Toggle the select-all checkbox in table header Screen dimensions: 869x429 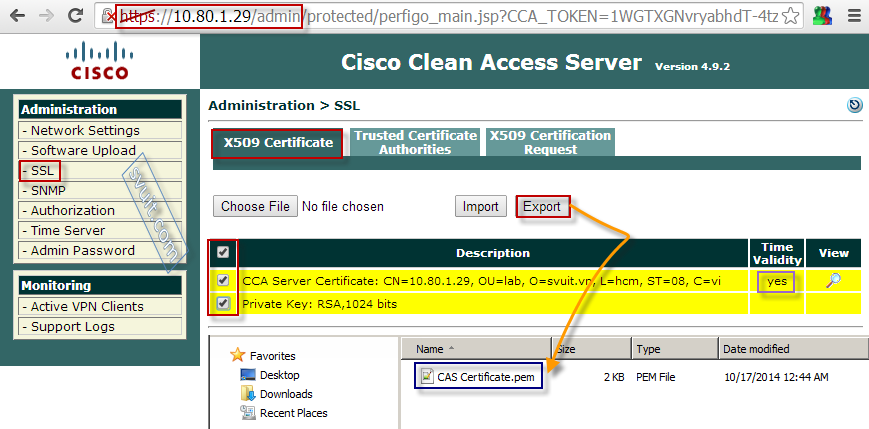[223, 253]
